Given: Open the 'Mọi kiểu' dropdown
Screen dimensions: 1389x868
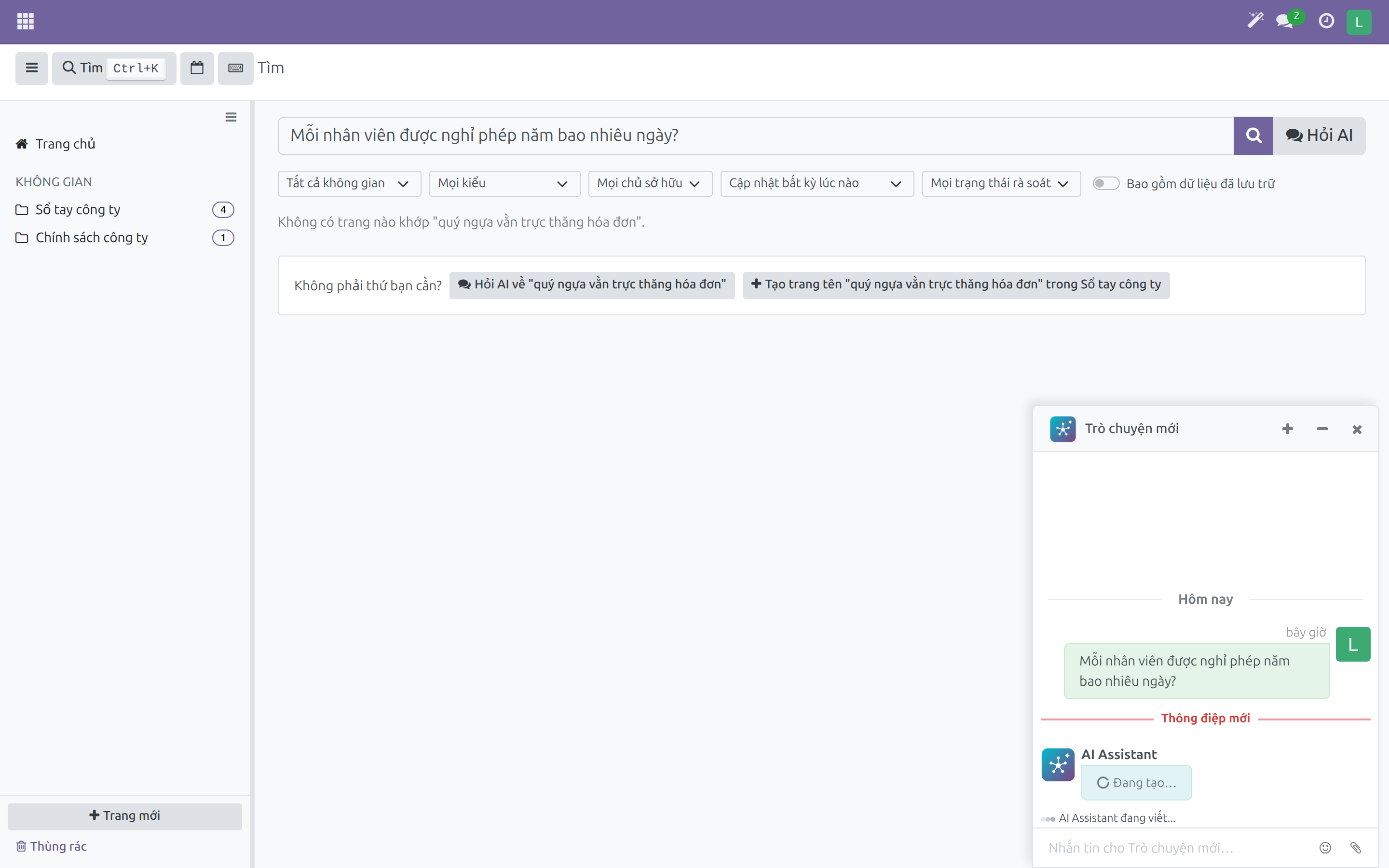Looking at the screenshot, I should point(504,183).
